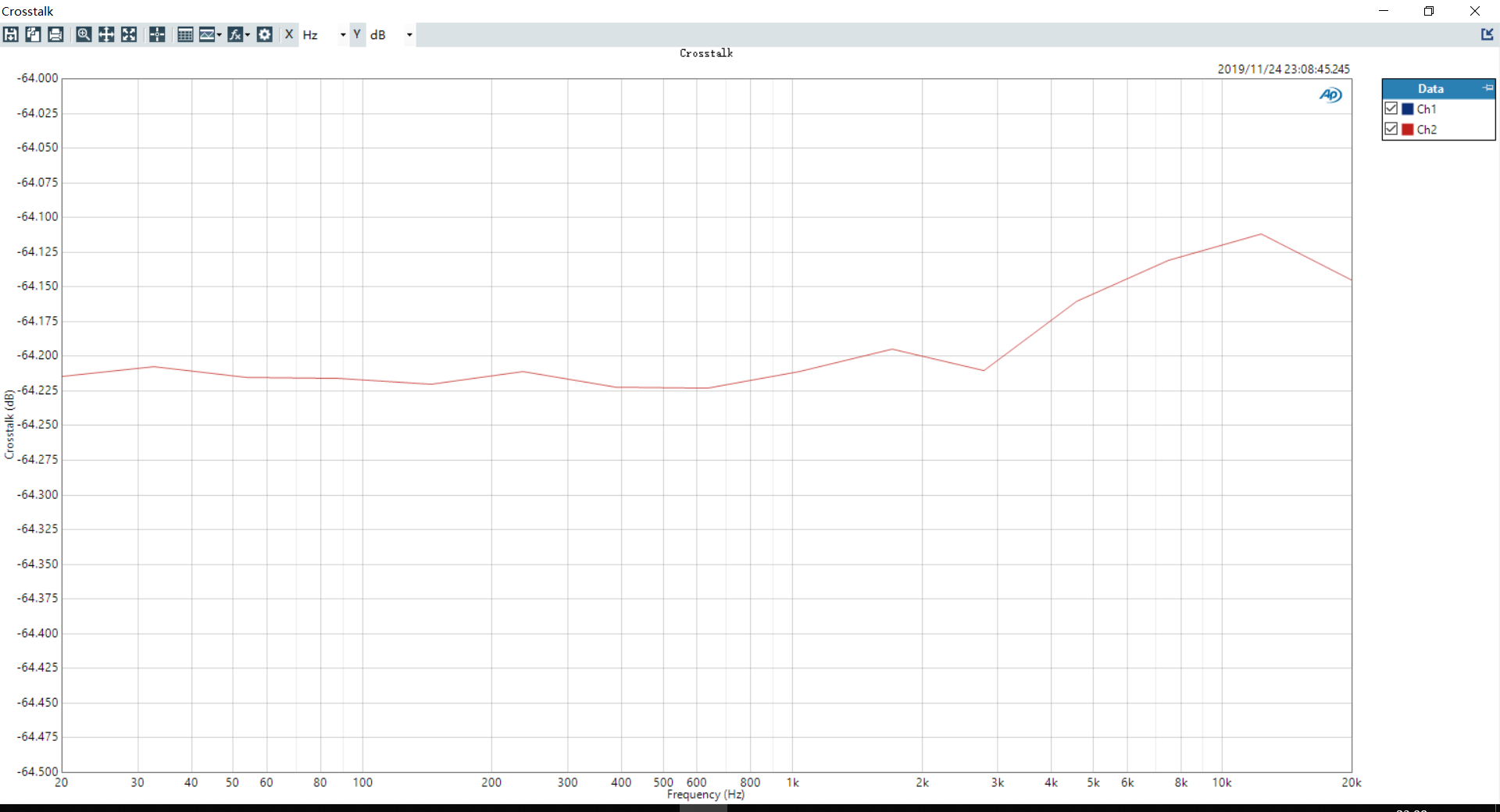Open the X axis Hz unit dropdown
Viewport: 1500px width, 812px height.
pos(342,35)
